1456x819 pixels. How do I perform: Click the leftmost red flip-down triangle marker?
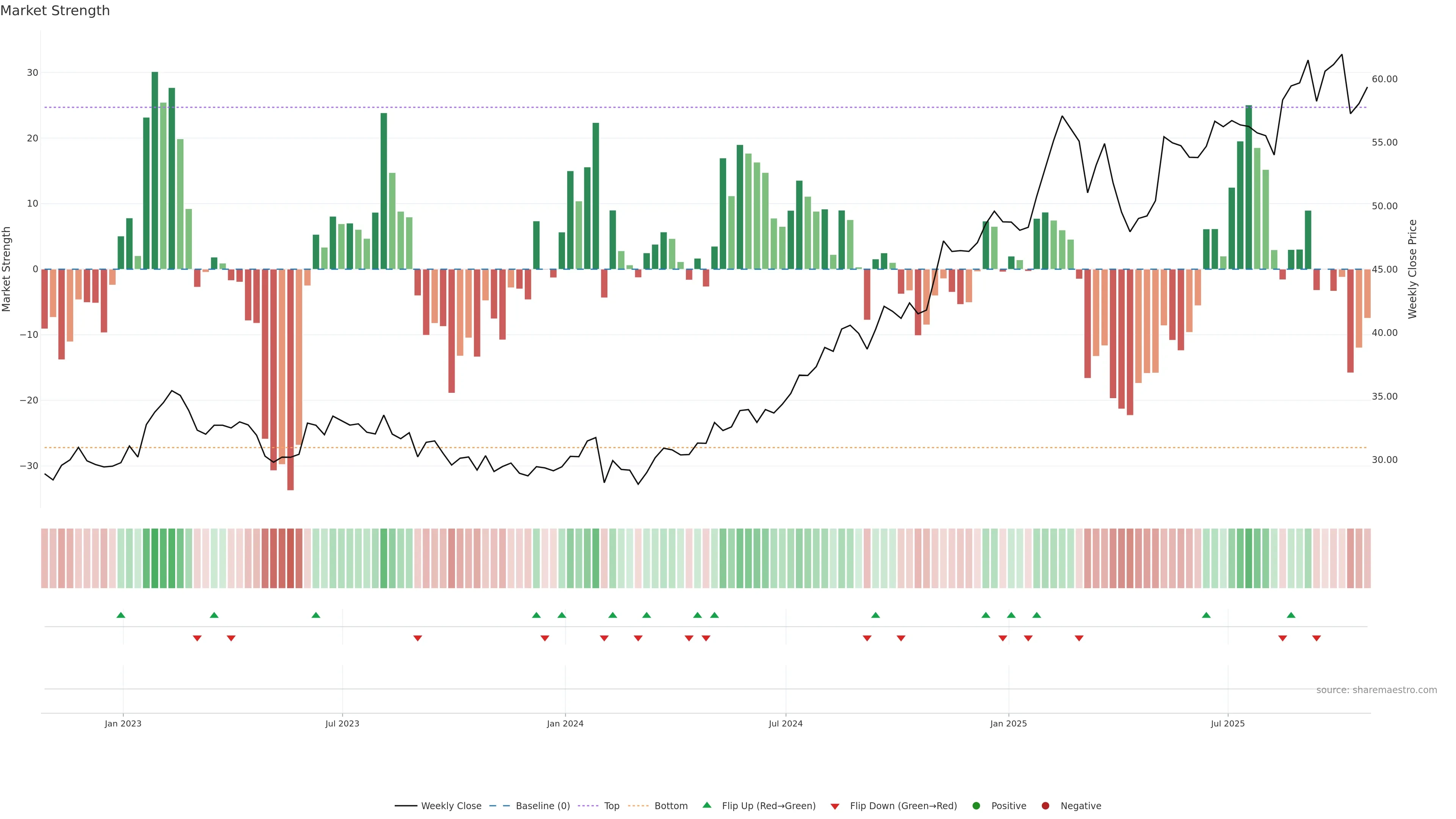[x=197, y=638]
